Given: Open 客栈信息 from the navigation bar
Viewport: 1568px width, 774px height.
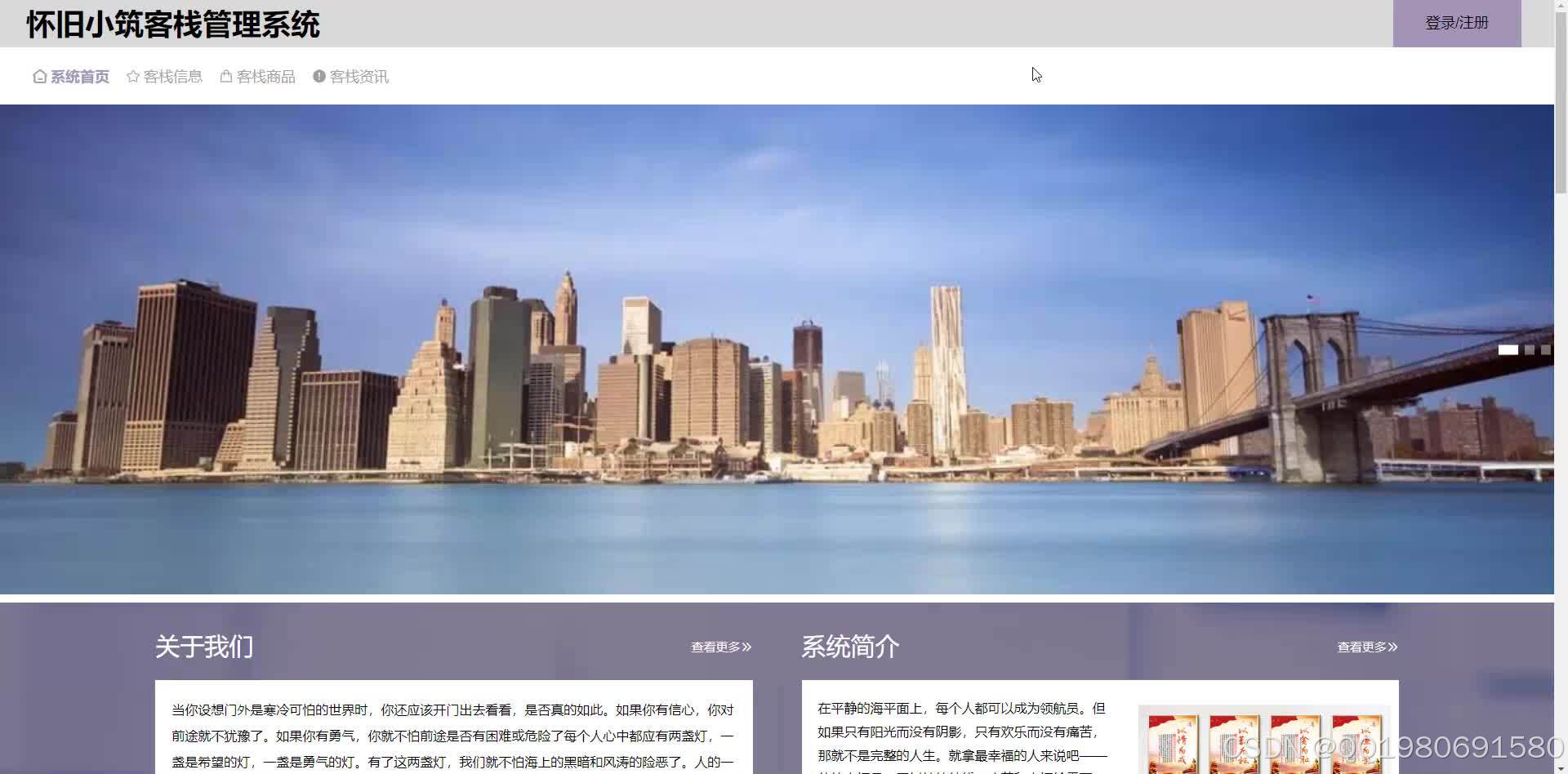Looking at the screenshot, I should pos(172,75).
